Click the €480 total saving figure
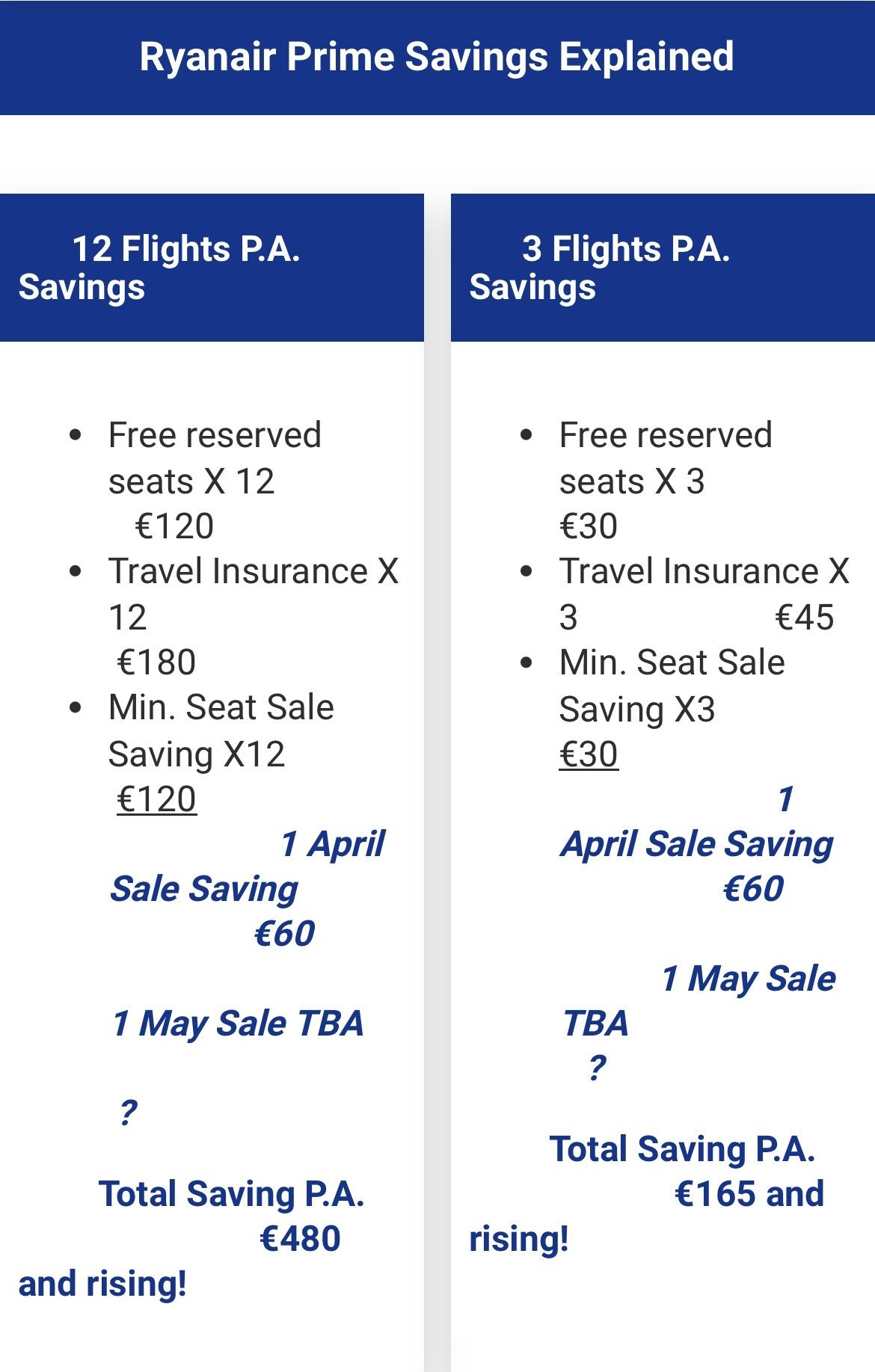The image size is (875, 1372). pos(299,1239)
